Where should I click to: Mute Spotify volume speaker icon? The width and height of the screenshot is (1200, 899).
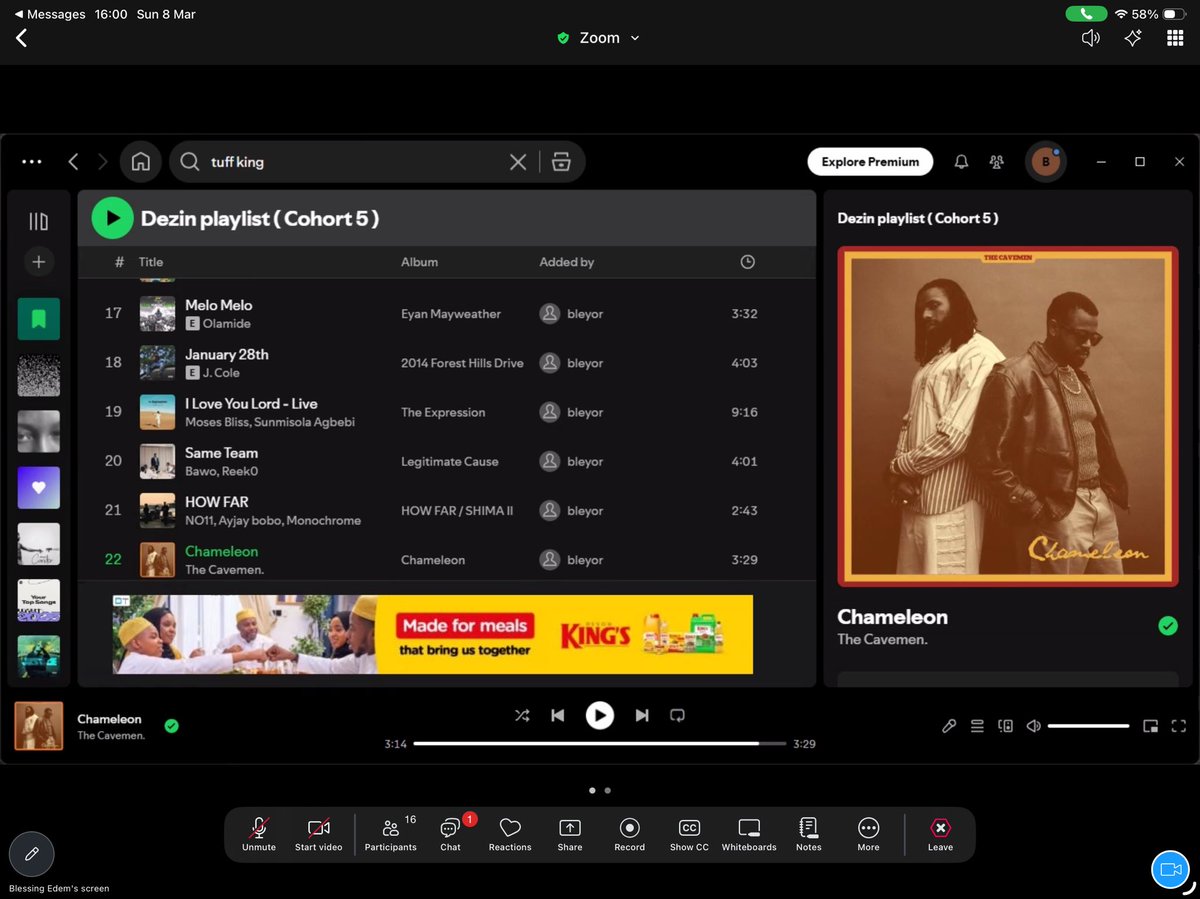click(1034, 726)
